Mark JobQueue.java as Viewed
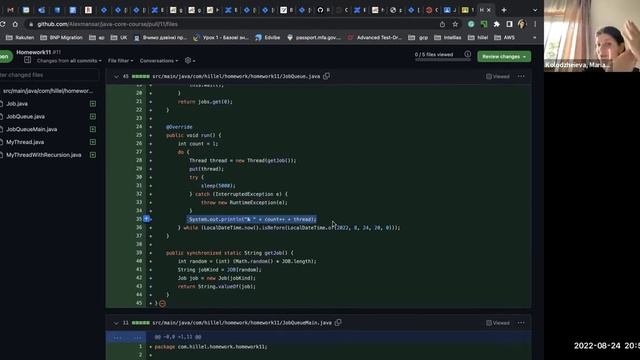Viewport: 640px width, 360px height. coord(498,76)
